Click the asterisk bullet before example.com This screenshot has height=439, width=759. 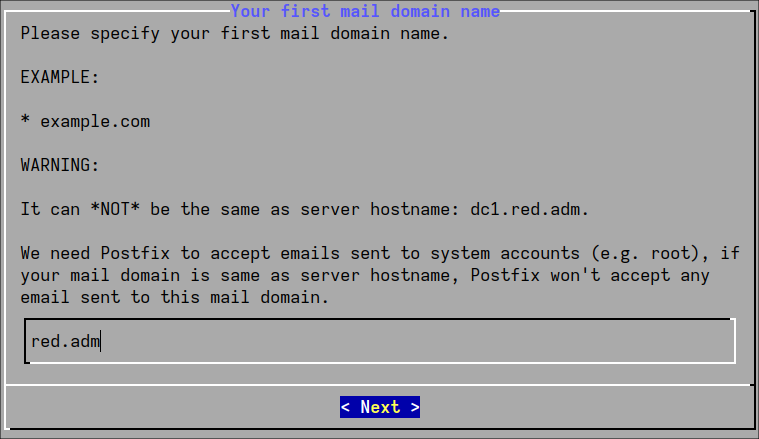click(x=25, y=121)
